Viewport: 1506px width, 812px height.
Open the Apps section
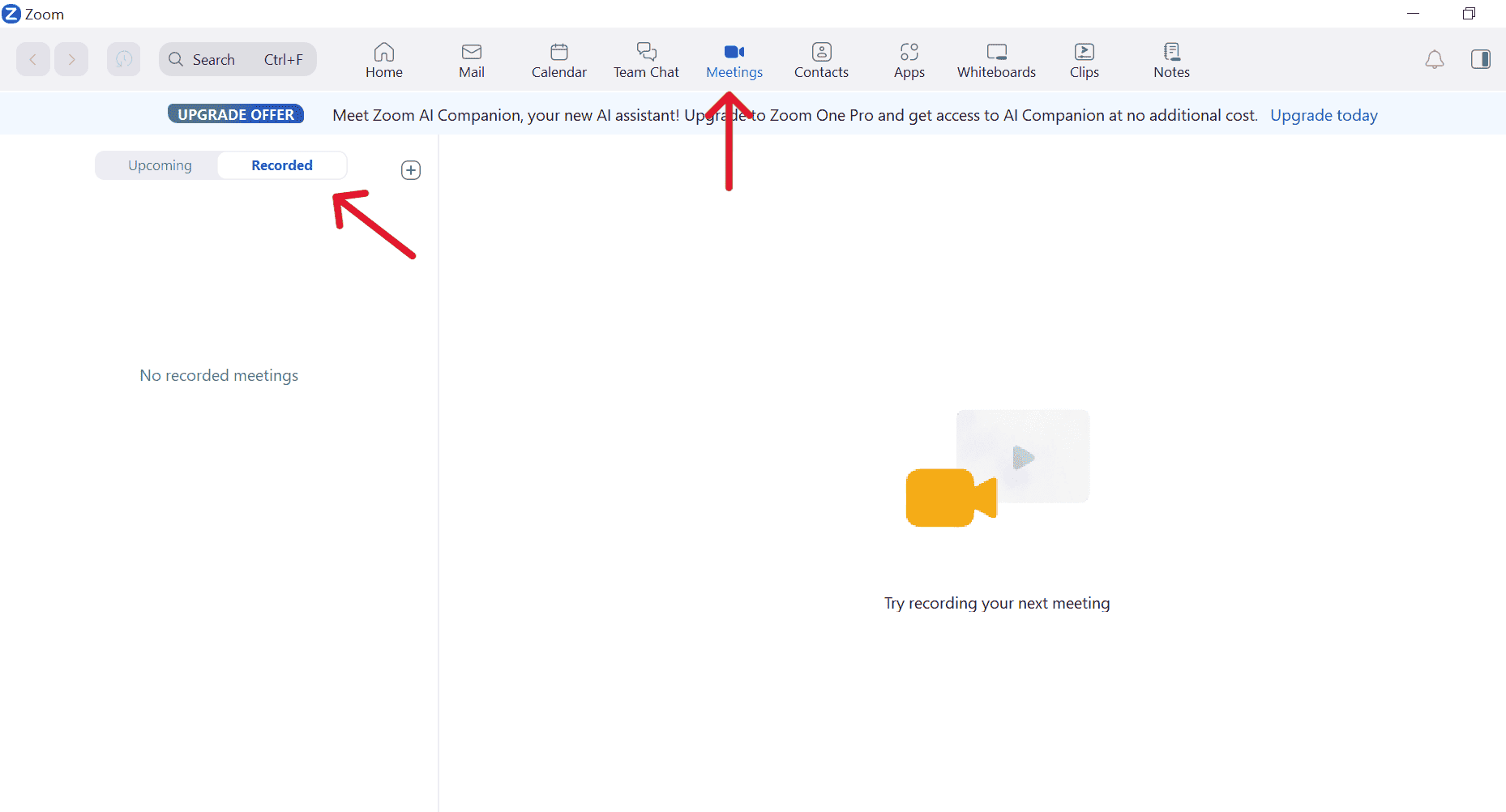[909, 59]
